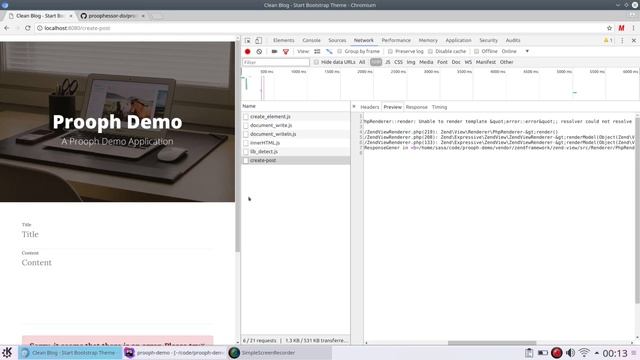Open the clipboard tray icon
Viewport: 640px width, 360px height.
529,353
